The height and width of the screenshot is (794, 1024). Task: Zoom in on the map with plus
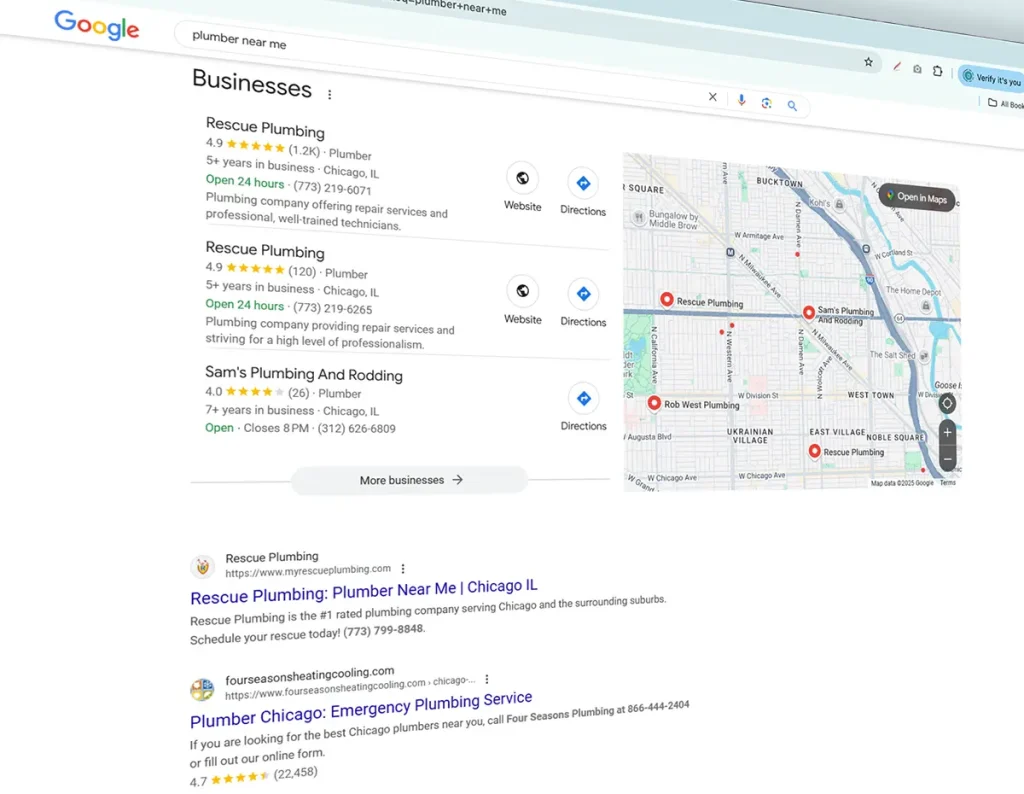[948, 432]
